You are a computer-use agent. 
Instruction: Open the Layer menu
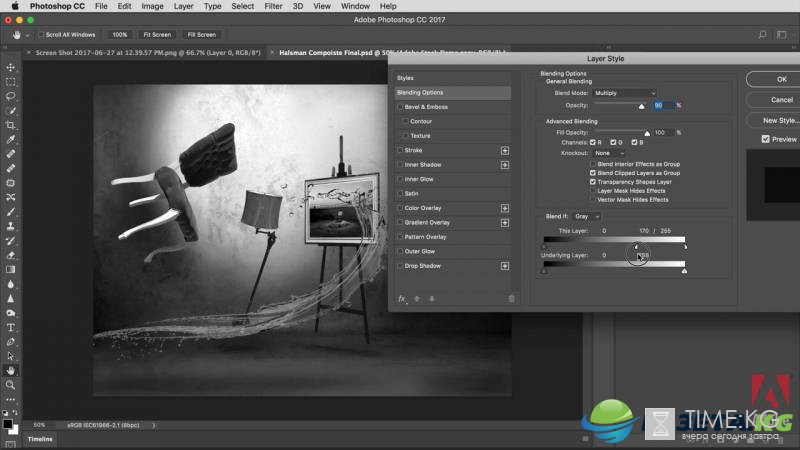pos(183,6)
